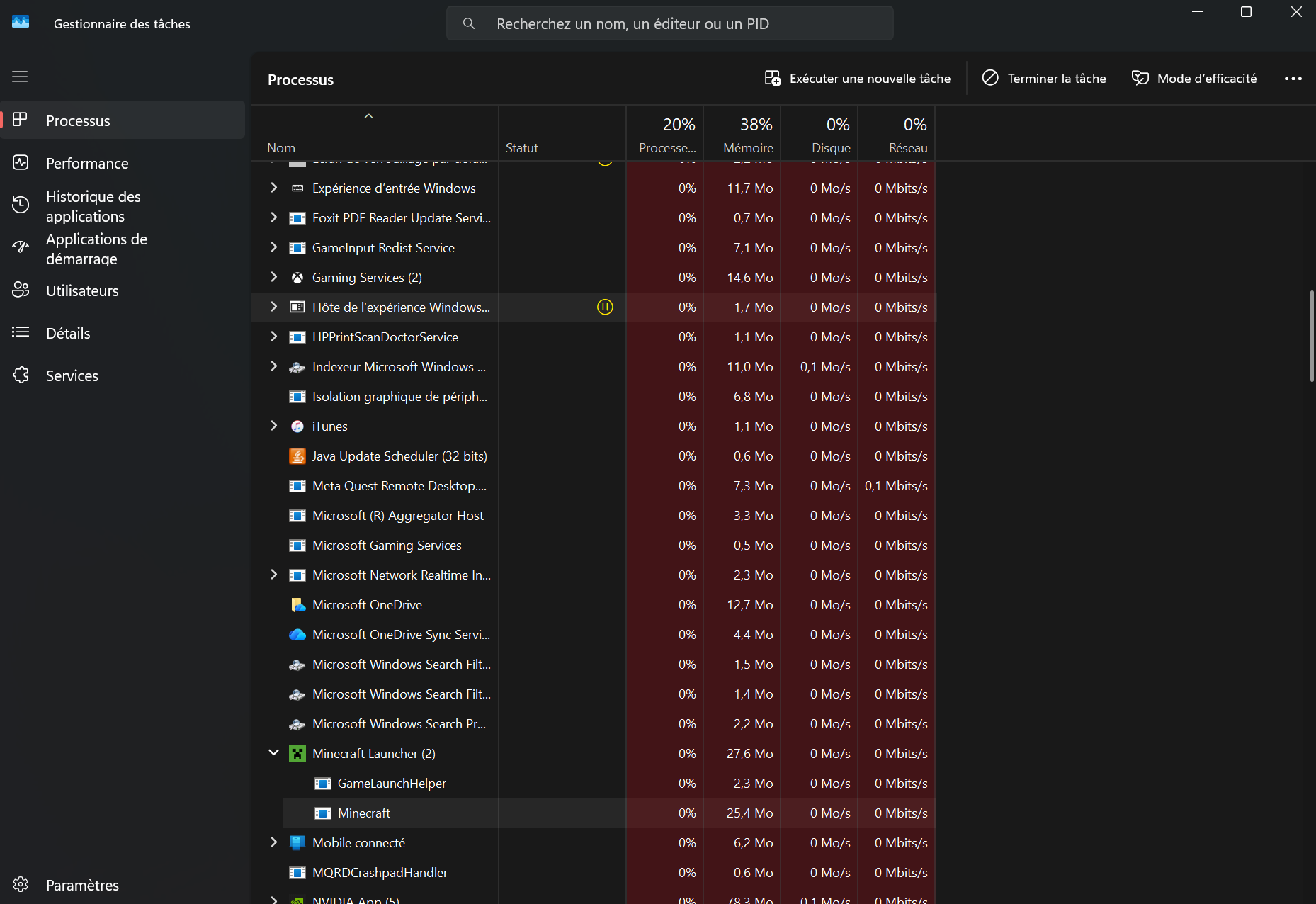Screen dimensions: 1316x904
Task: Click the suspended pause icon on Hôte de l'expérience
Action: tap(605, 307)
